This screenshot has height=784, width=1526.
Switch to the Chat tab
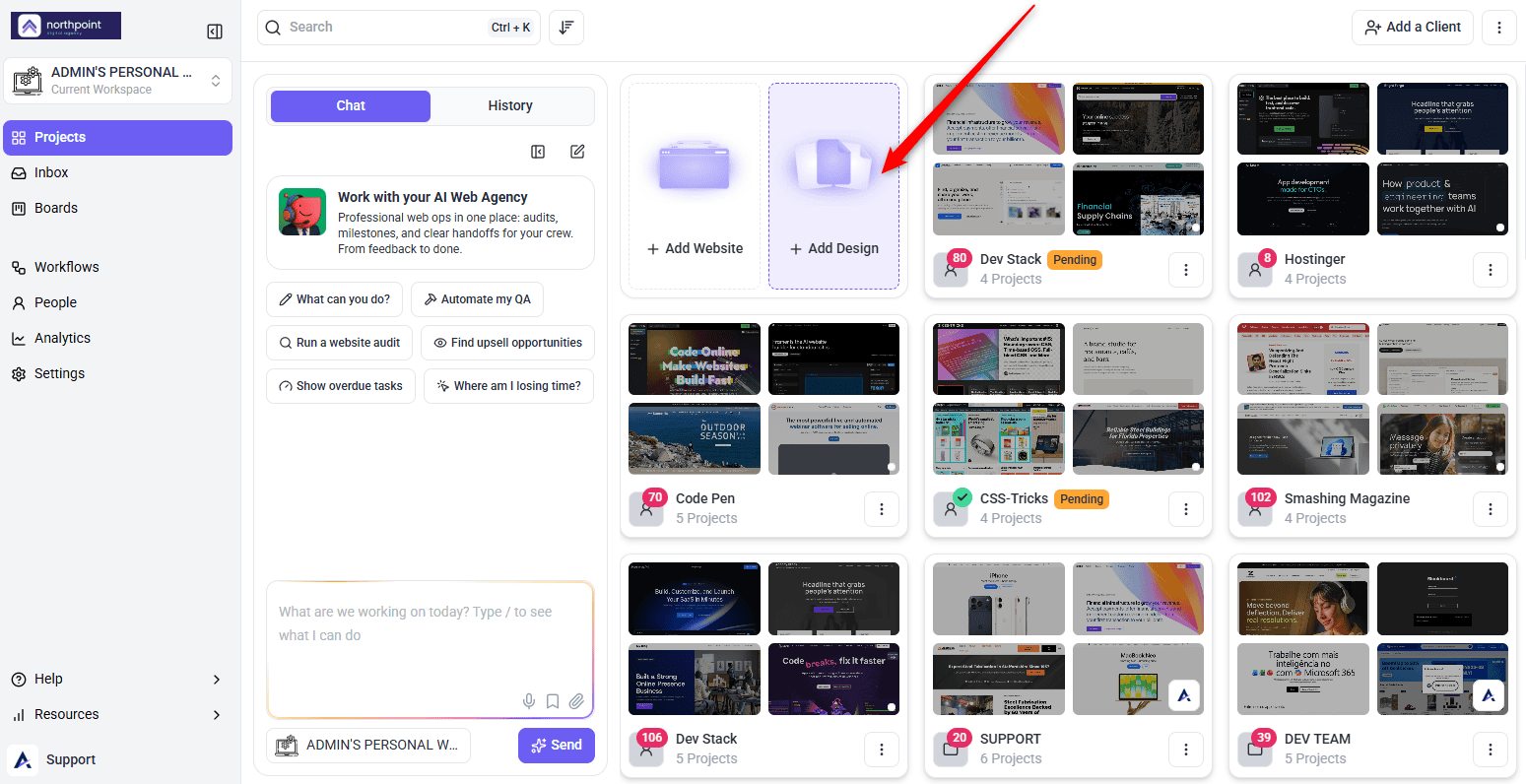[x=351, y=105]
